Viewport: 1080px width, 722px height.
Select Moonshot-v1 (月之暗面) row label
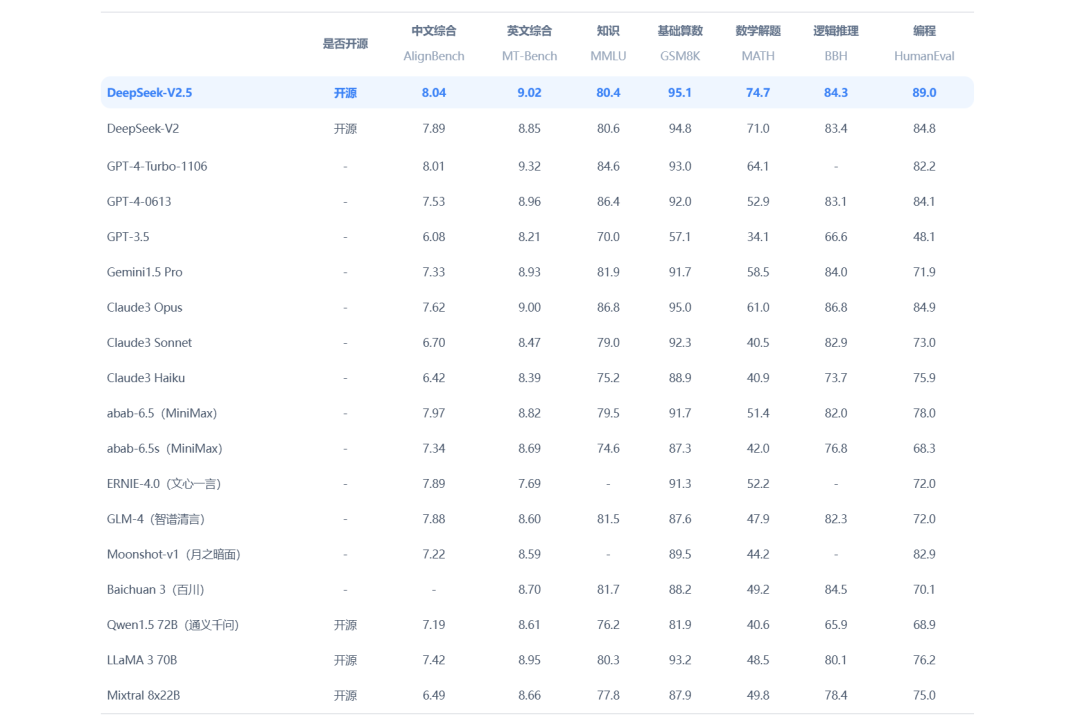point(174,554)
